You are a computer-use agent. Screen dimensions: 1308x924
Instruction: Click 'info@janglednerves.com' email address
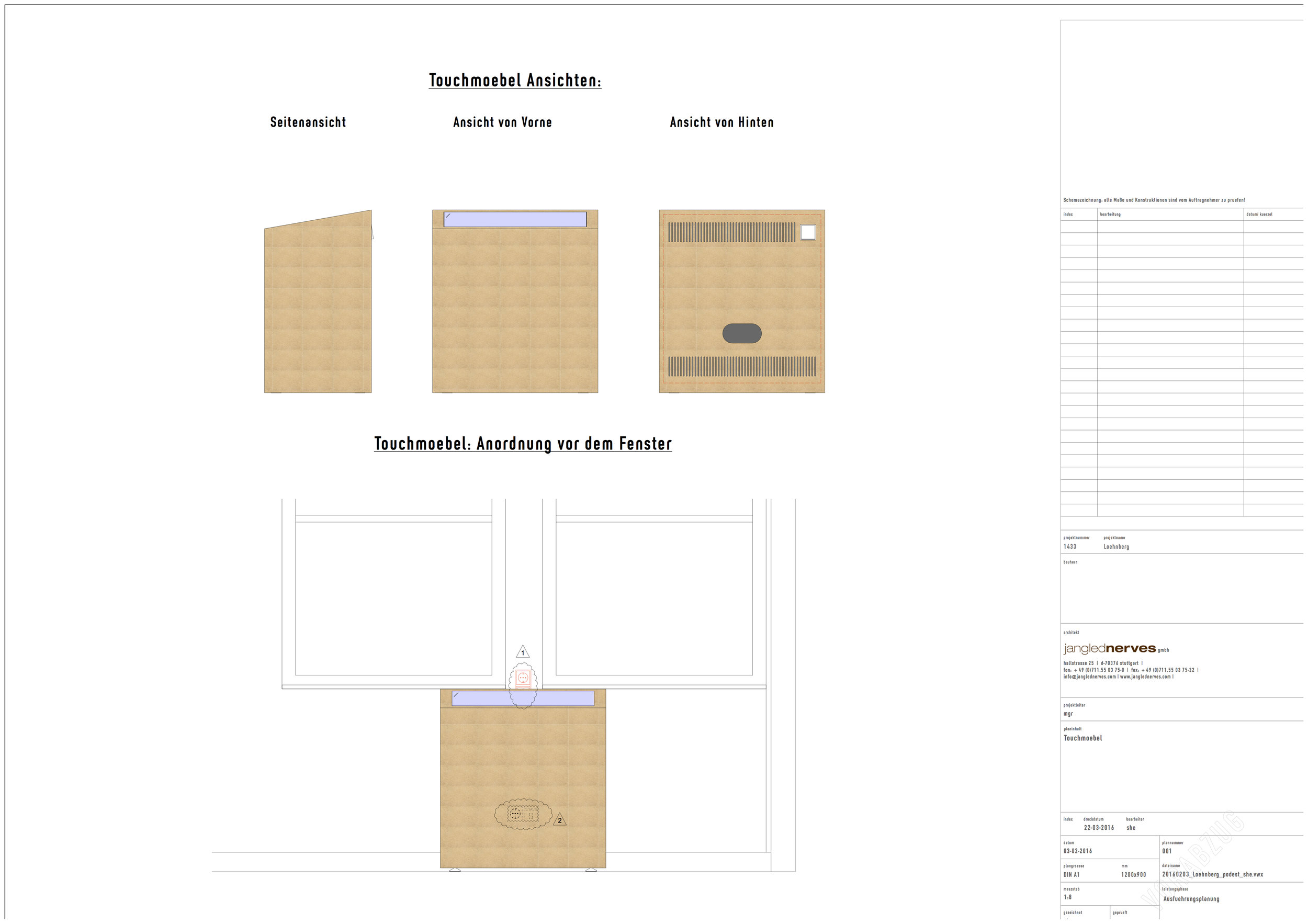1089,676
